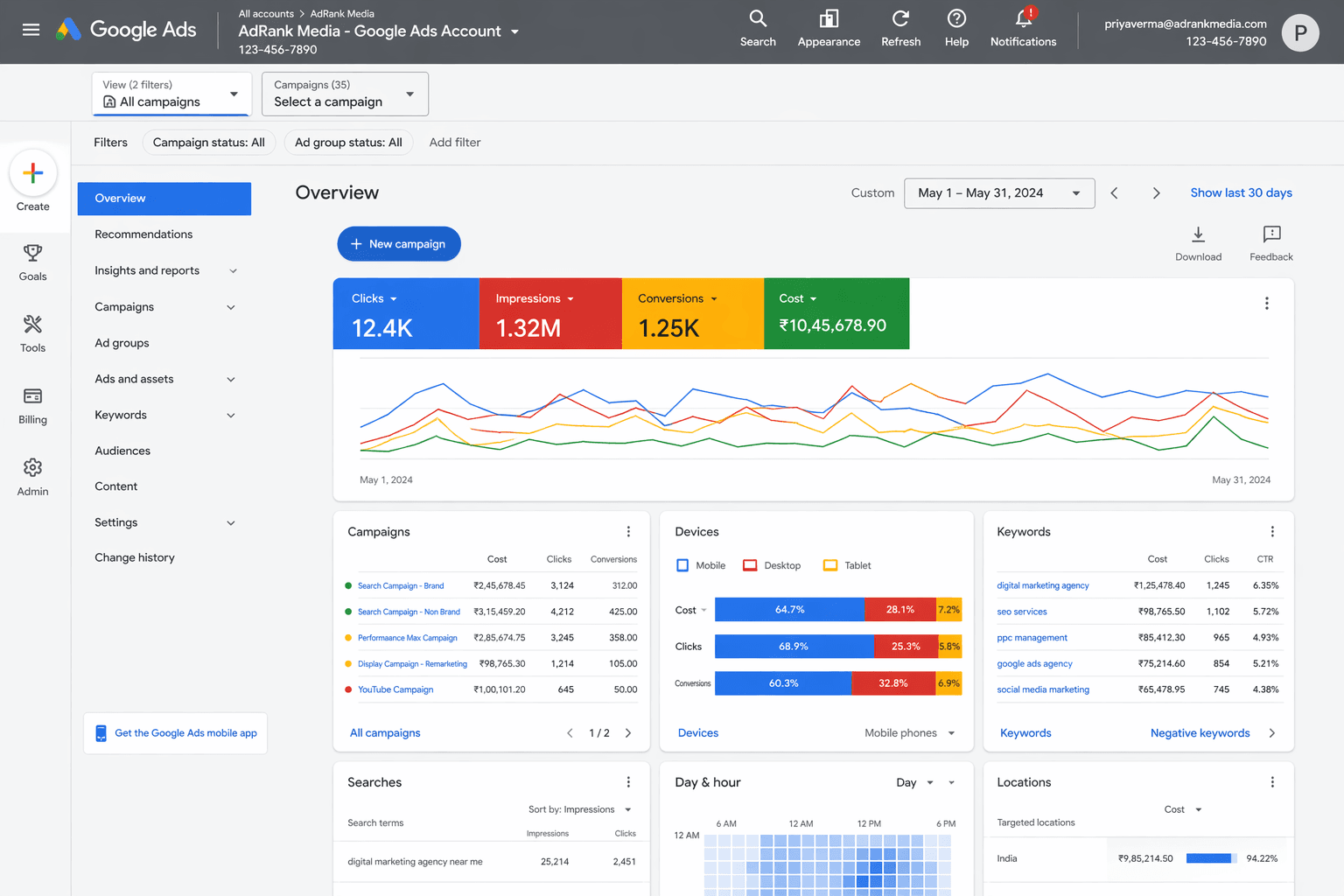This screenshot has width=1344, height=896.
Task: Toggle the Desktop device checkbox
Action: coord(750,565)
